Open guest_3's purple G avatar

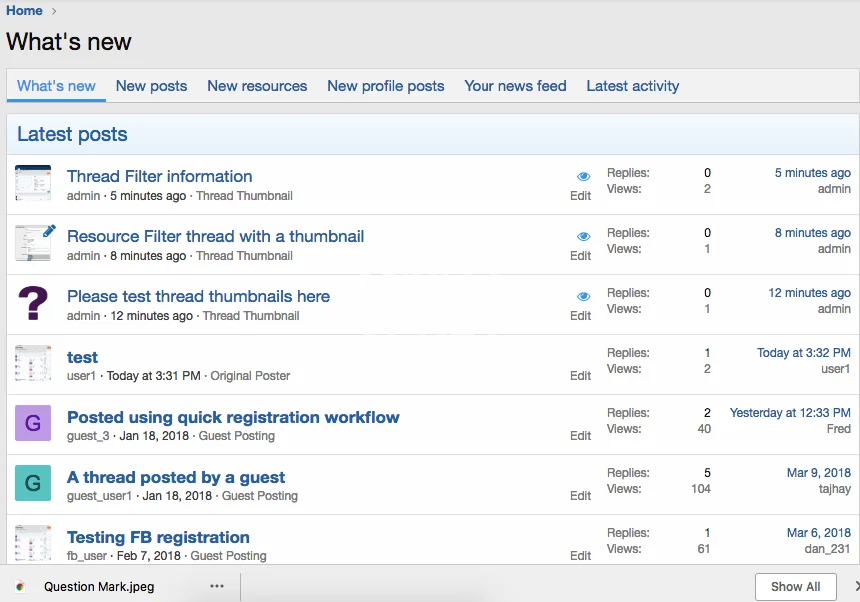pyautogui.click(x=32, y=423)
